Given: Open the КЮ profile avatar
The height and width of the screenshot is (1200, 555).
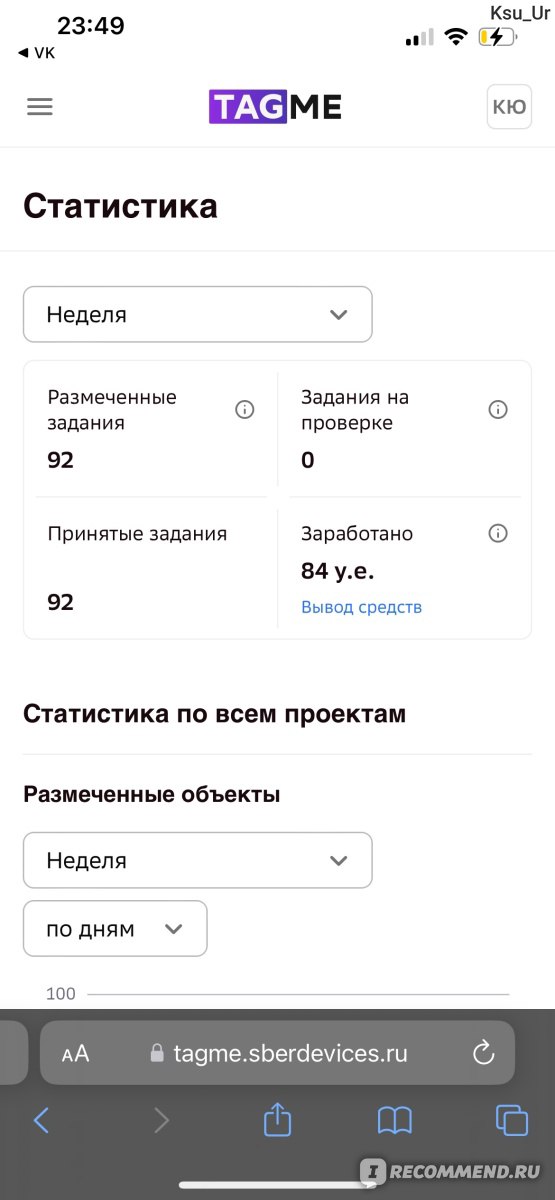Looking at the screenshot, I should point(509,107).
